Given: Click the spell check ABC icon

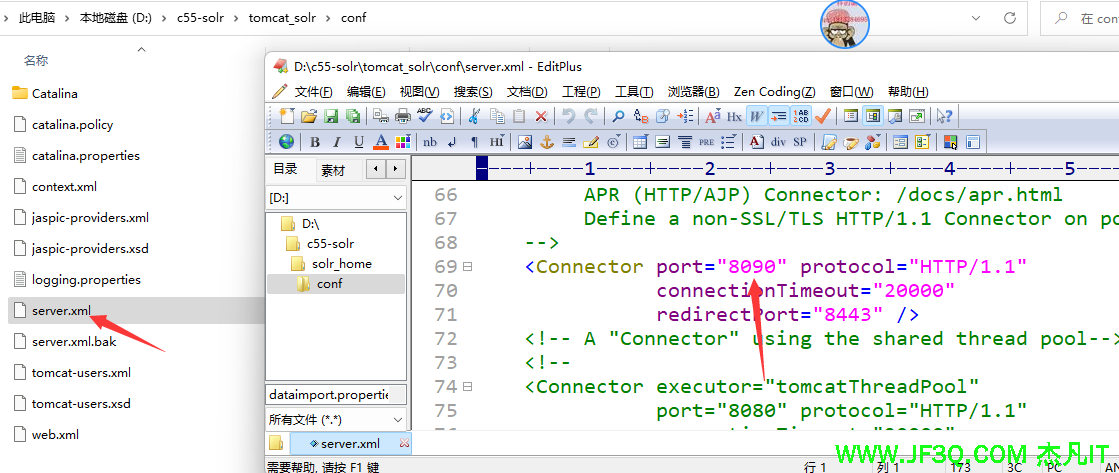Looking at the screenshot, I should (424, 116).
